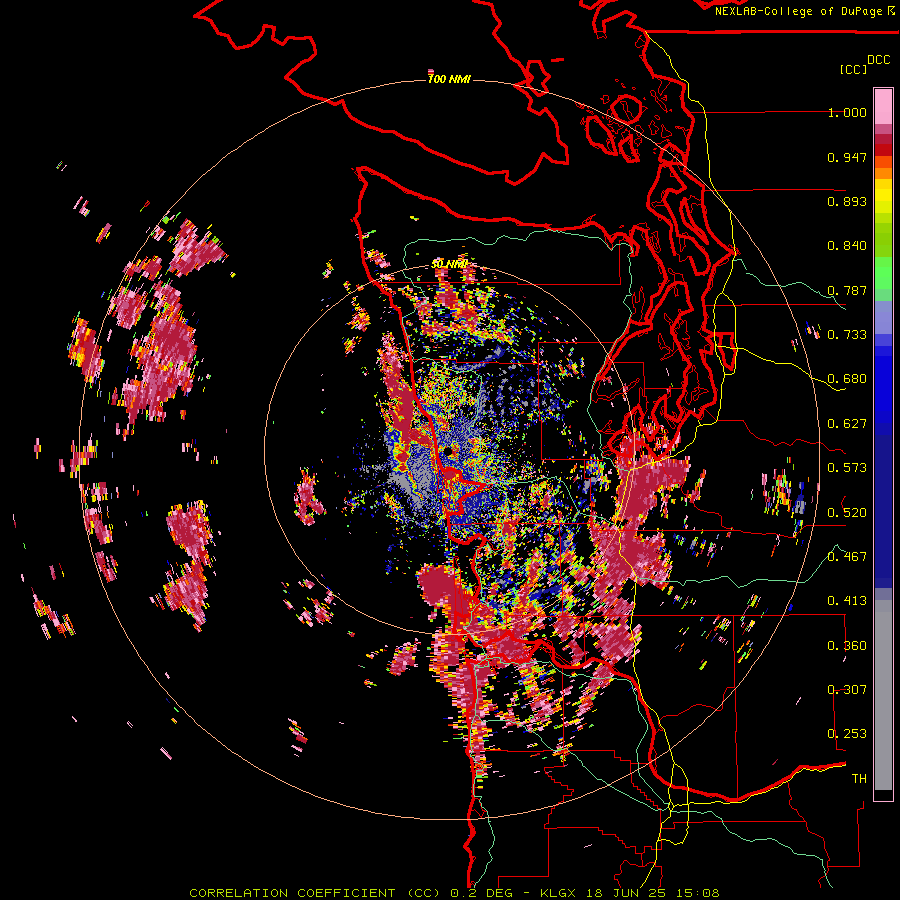Click the 1.000 legend value
900x900 pixels.
pyautogui.click(x=847, y=112)
